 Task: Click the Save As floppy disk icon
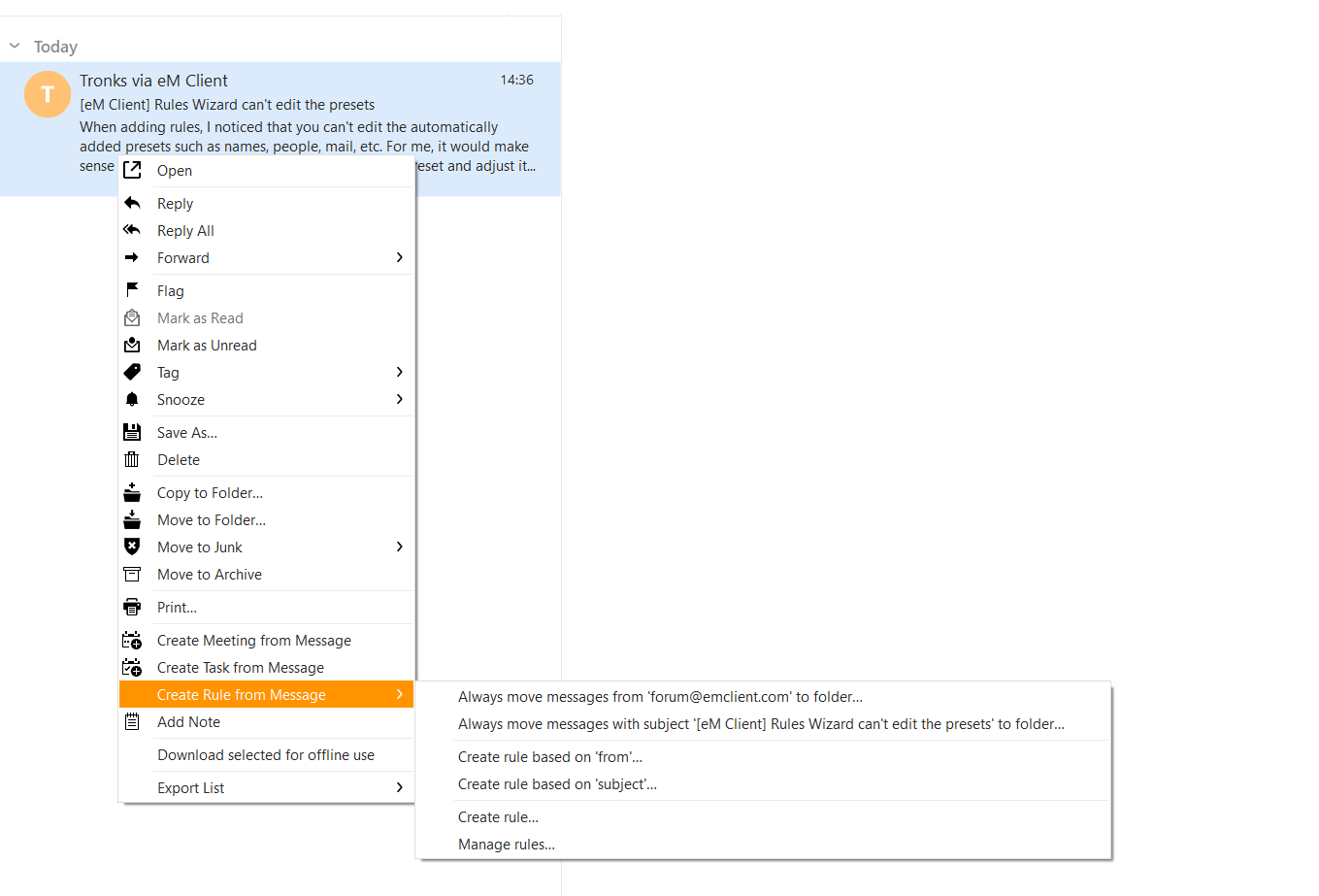pos(132,432)
